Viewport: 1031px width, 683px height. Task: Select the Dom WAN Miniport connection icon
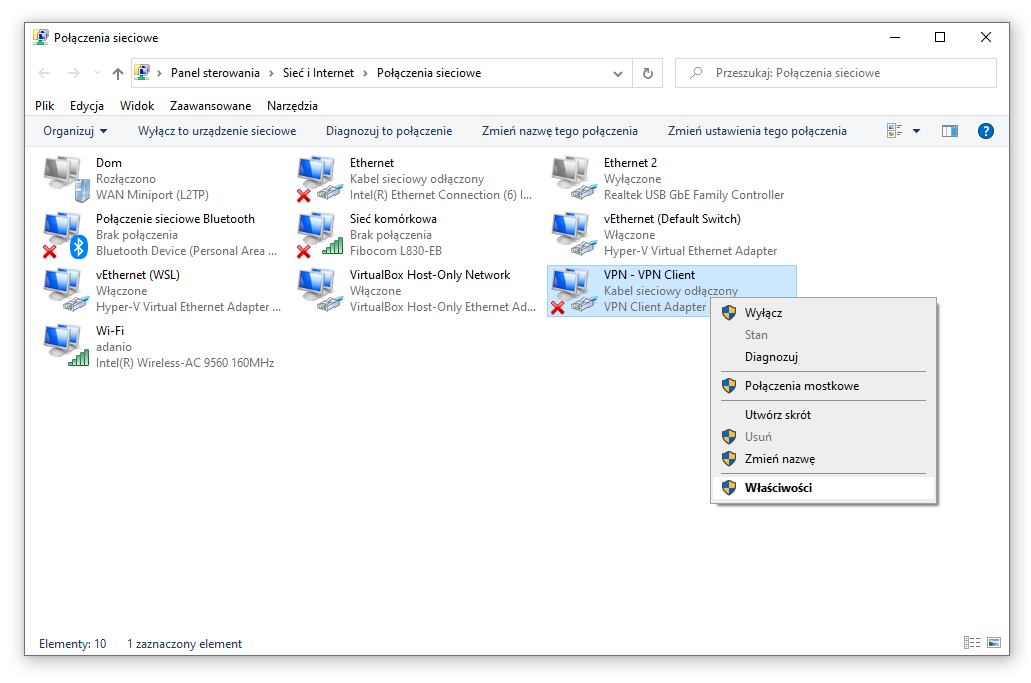click(x=66, y=178)
